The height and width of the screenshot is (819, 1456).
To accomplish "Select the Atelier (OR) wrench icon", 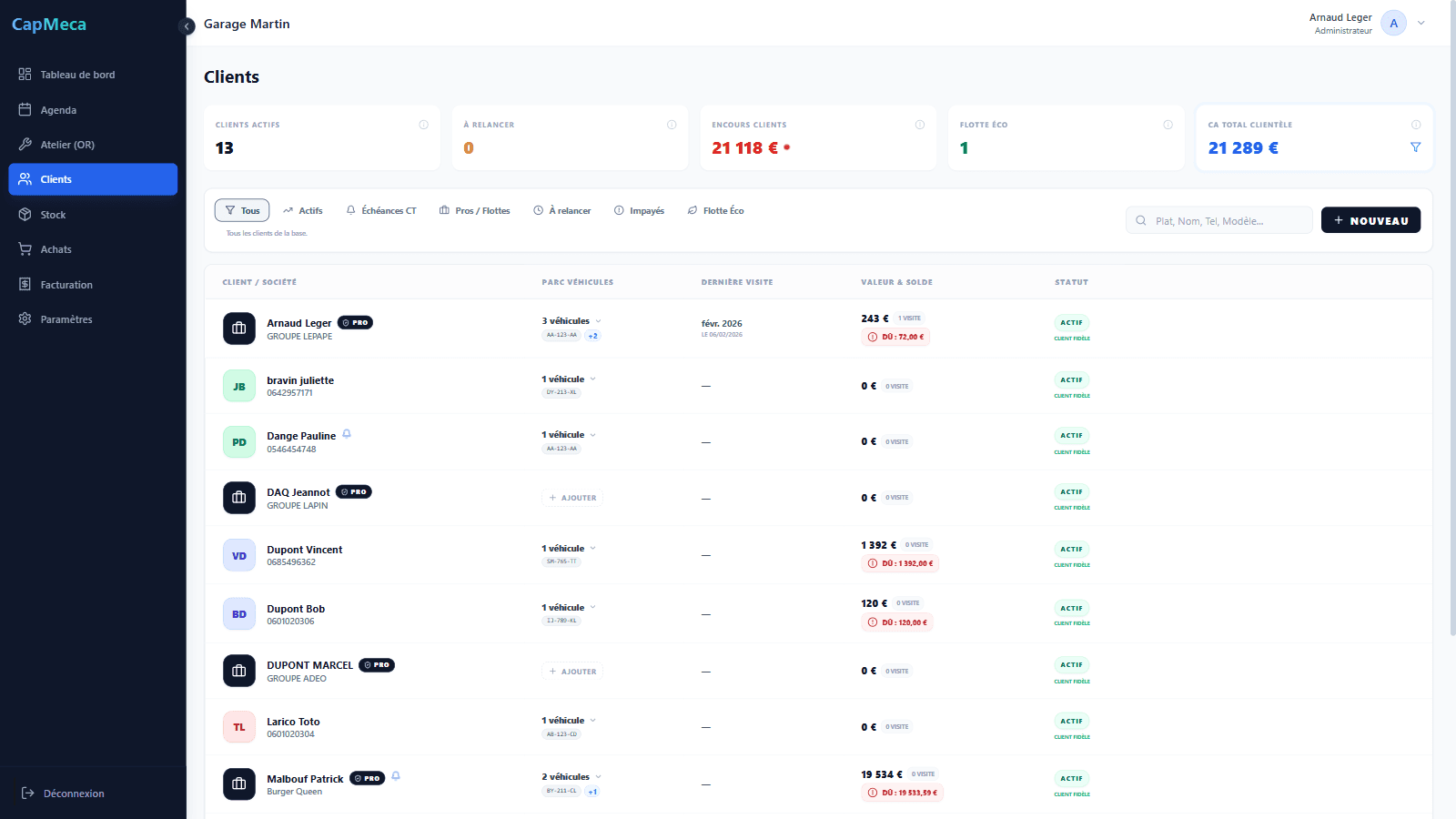I will click(25, 144).
